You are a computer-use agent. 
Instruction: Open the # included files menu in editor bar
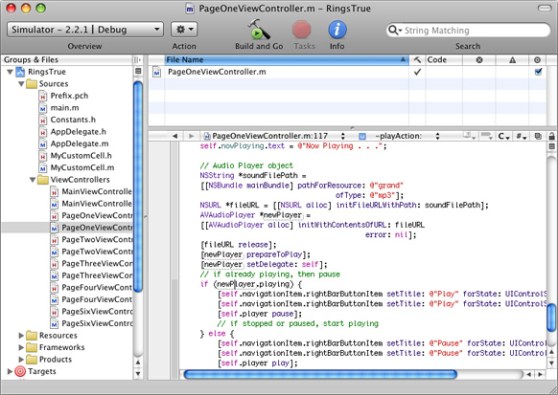521,136
